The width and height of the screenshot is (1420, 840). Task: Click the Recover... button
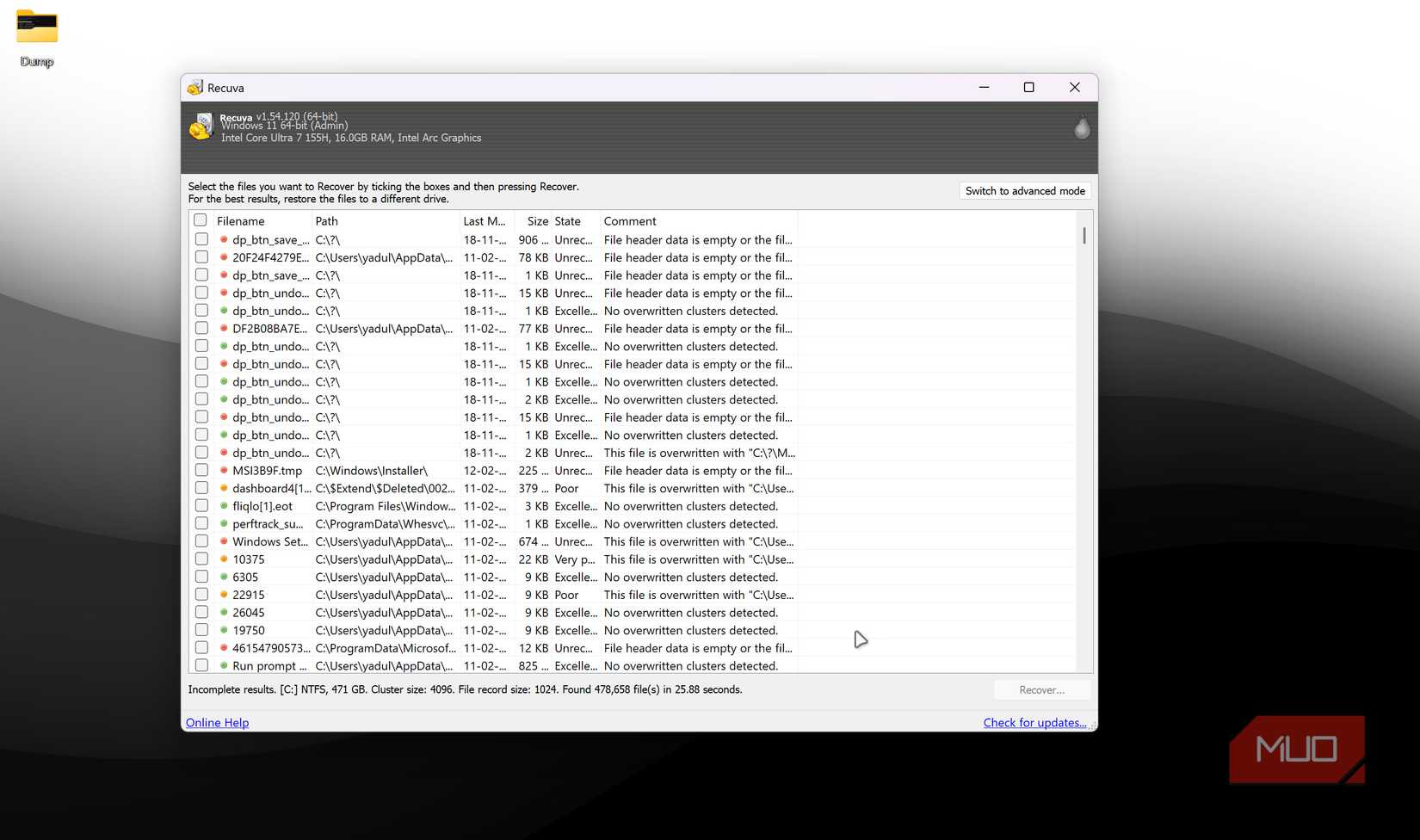(1042, 690)
